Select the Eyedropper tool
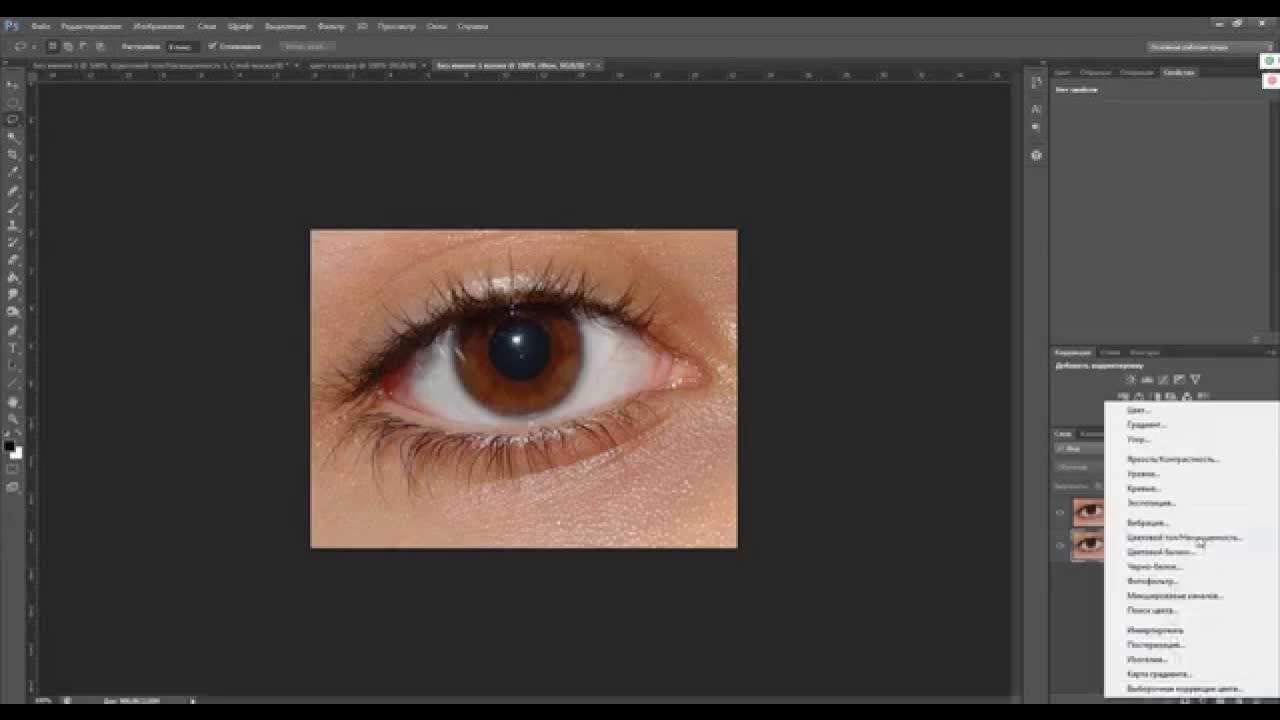This screenshot has width=1280, height=720. [x=13, y=172]
